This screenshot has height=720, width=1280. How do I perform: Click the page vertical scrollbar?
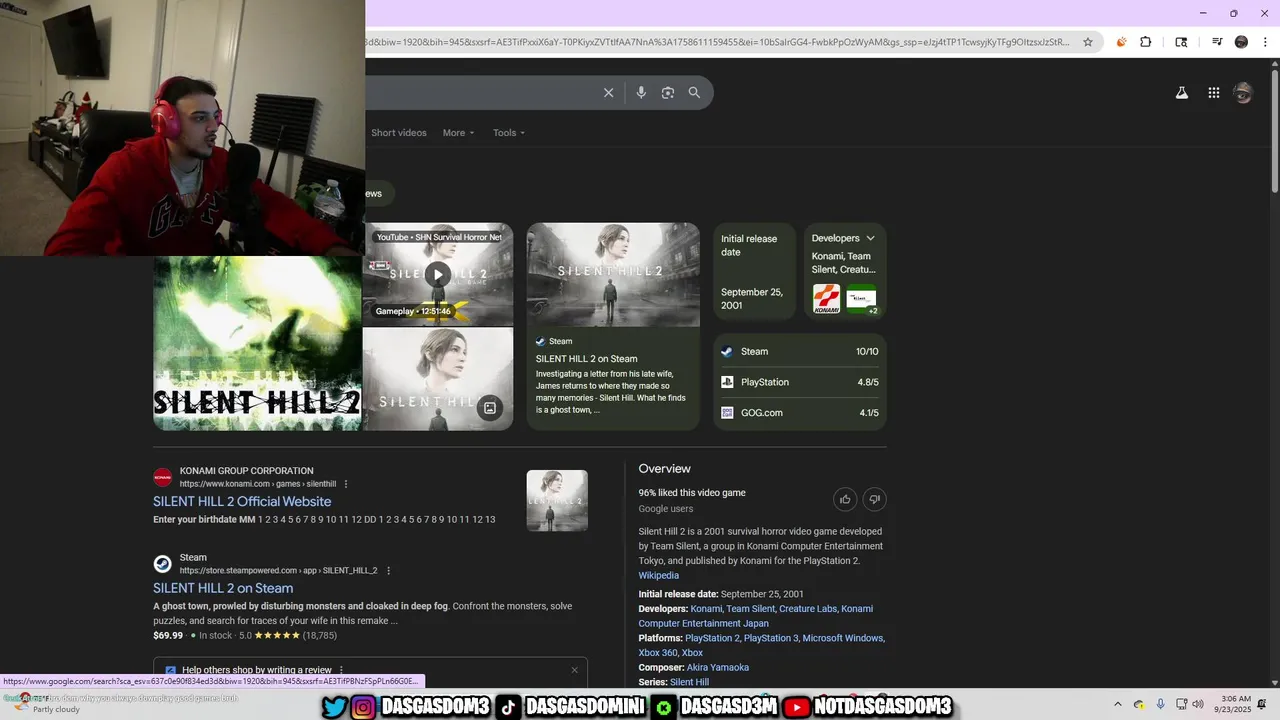tap(1274, 130)
